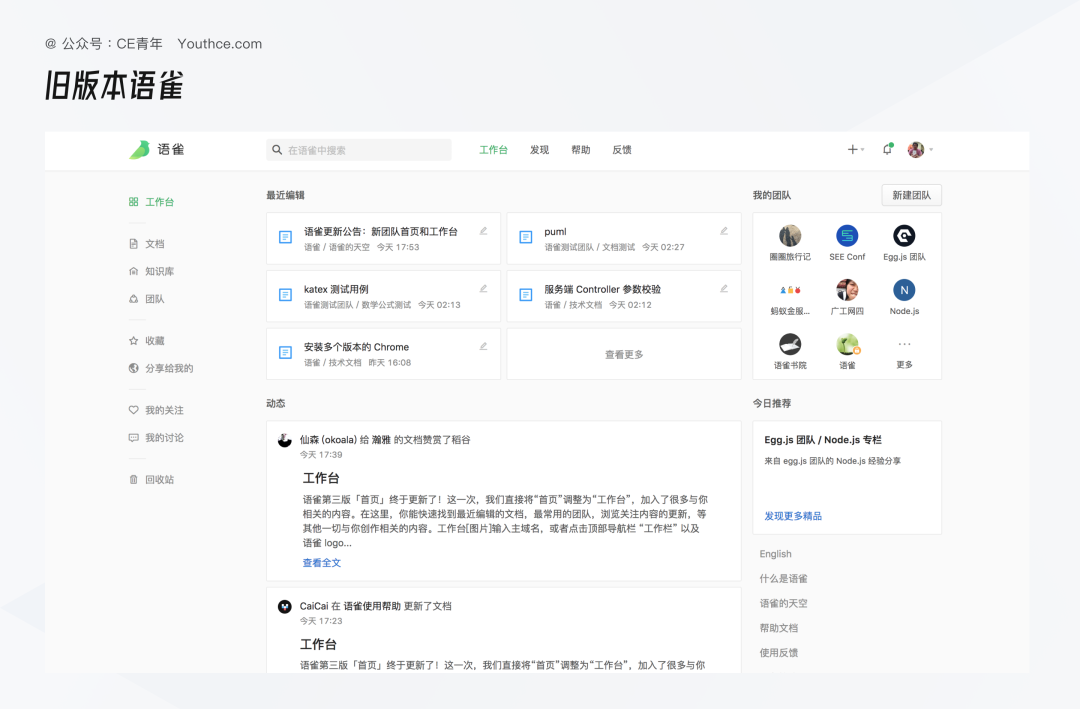The width and height of the screenshot is (1080, 709).
Task: Click 仙森 (okoala) activity avatar
Action: coord(284,440)
